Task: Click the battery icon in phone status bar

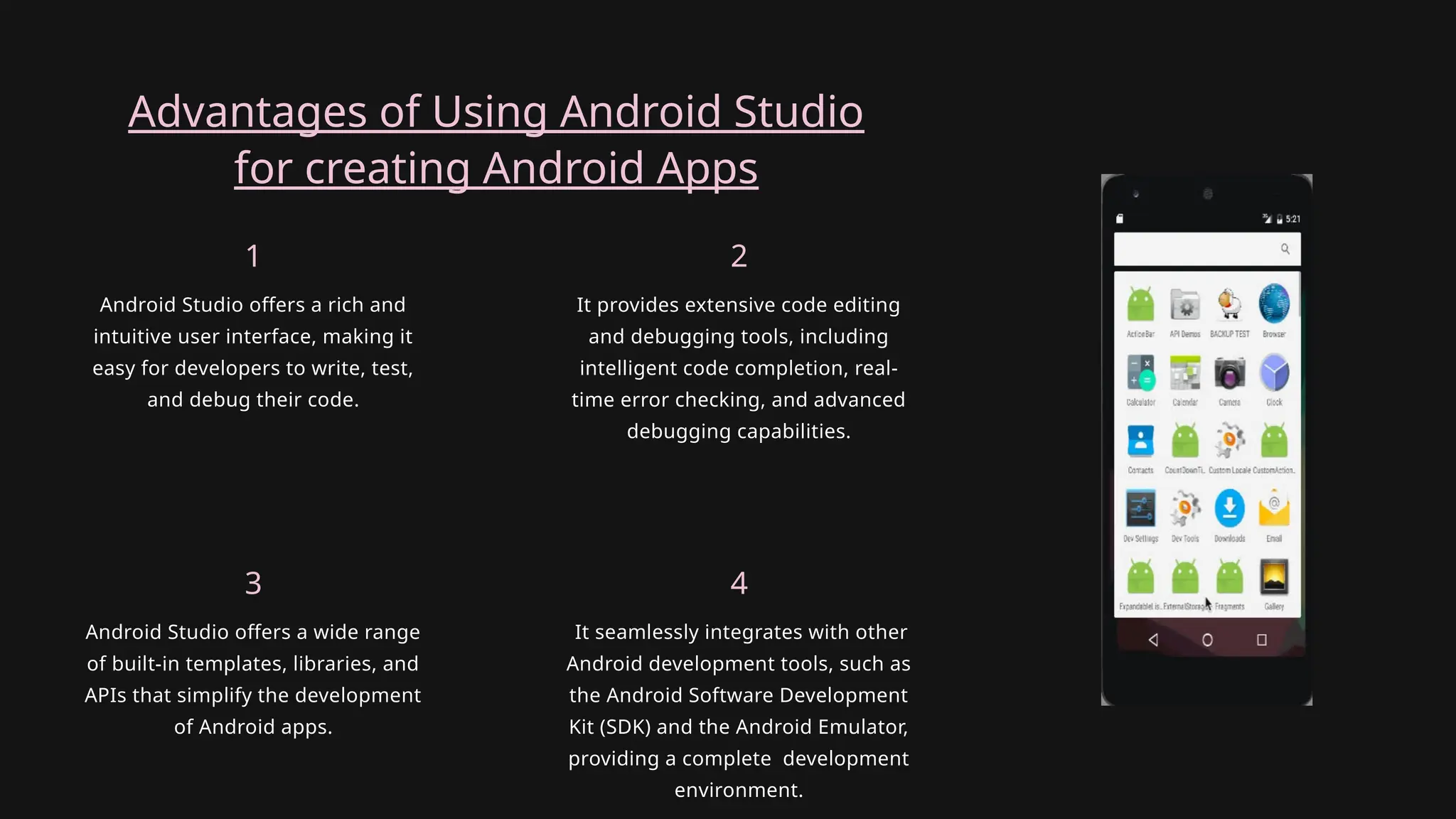Action: pyautogui.click(x=1280, y=219)
